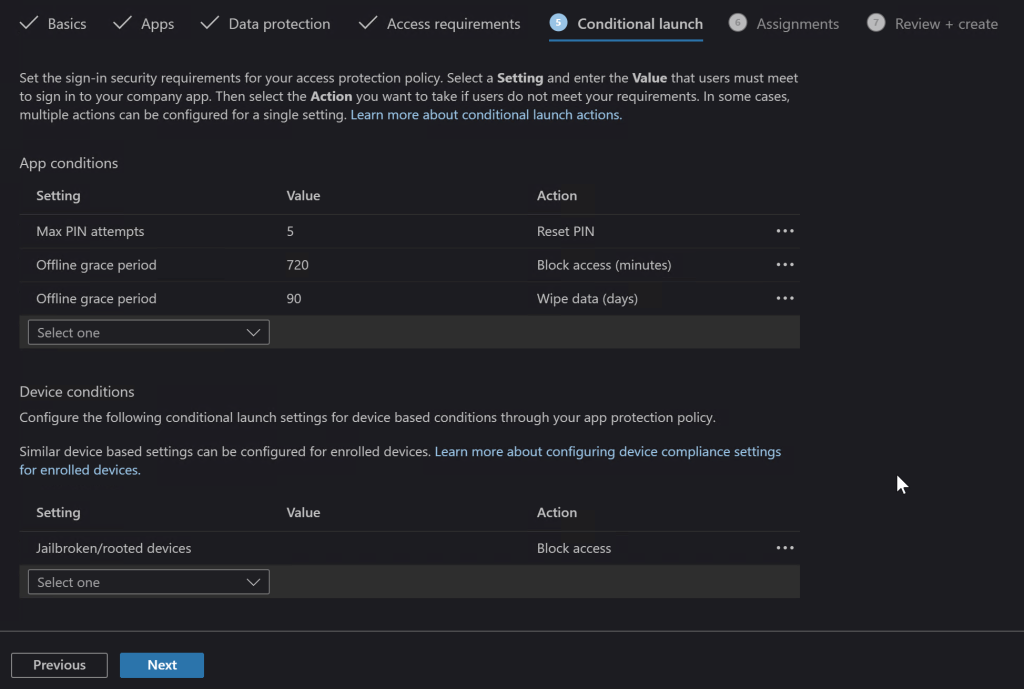1024x689 pixels.
Task: Open Learn more about conditional launch actions link
Action: pos(486,115)
